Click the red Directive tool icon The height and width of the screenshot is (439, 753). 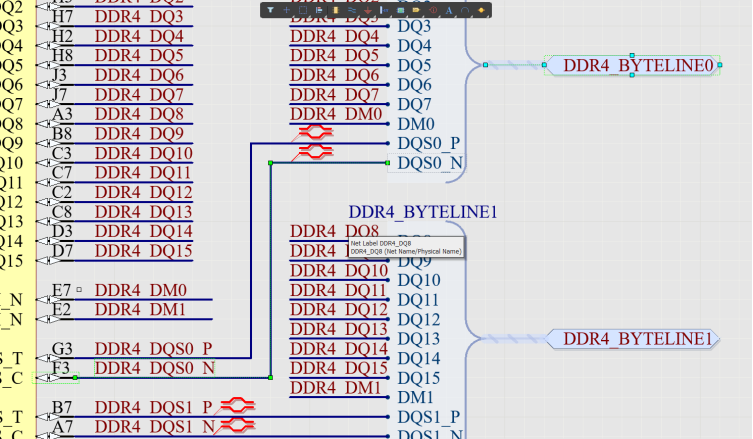433,10
